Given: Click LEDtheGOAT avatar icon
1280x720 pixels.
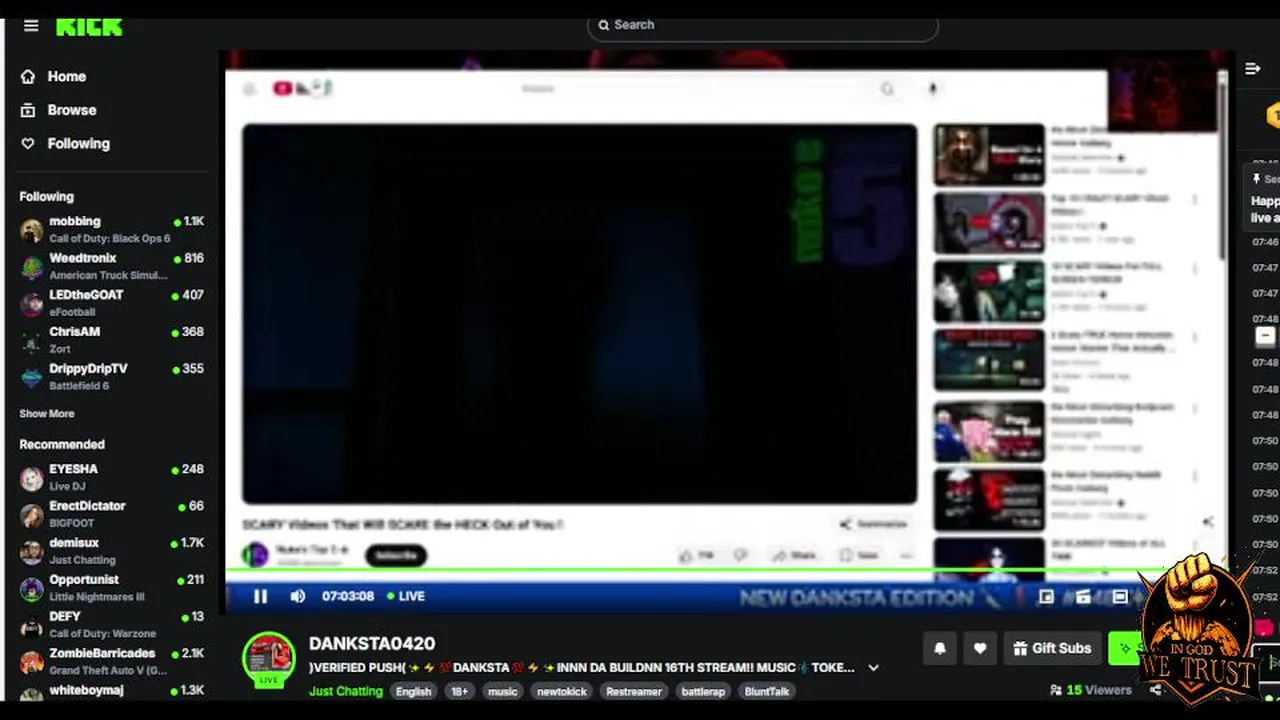Looking at the screenshot, I should click(x=32, y=305).
